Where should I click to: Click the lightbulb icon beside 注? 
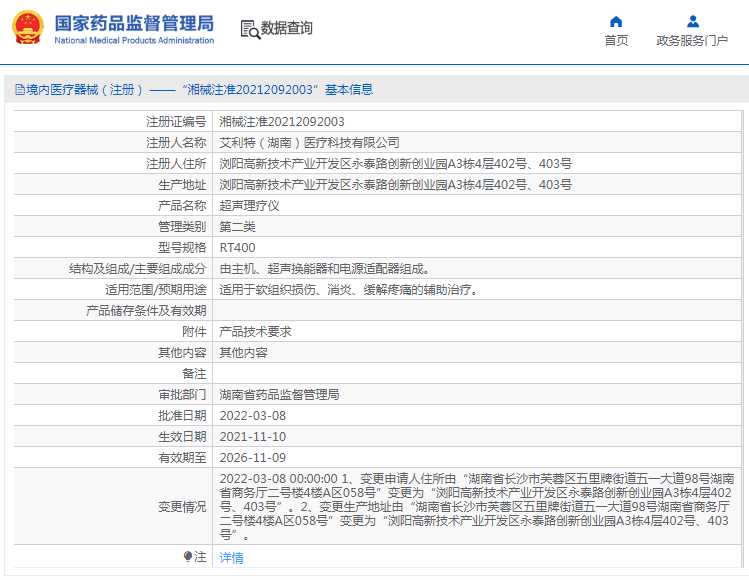point(188,557)
